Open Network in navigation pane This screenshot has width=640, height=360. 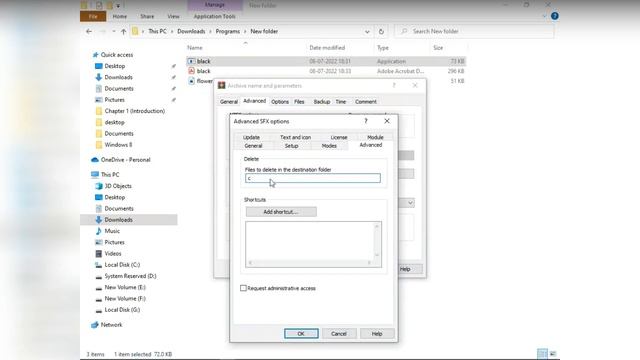click(x=111, y=325)
